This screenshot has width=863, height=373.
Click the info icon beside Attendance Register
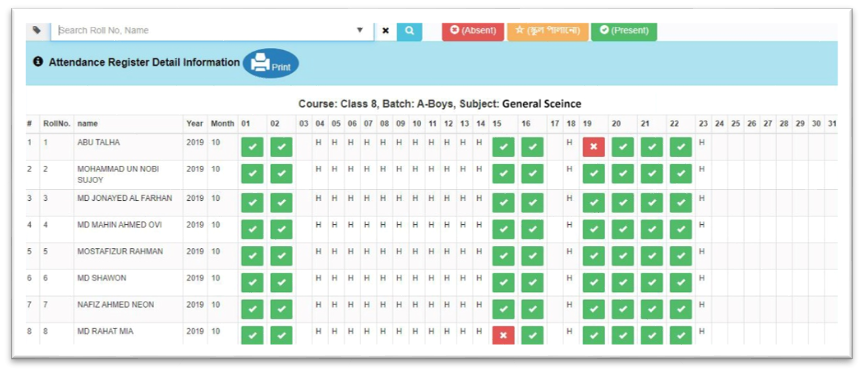pos(38,62)
